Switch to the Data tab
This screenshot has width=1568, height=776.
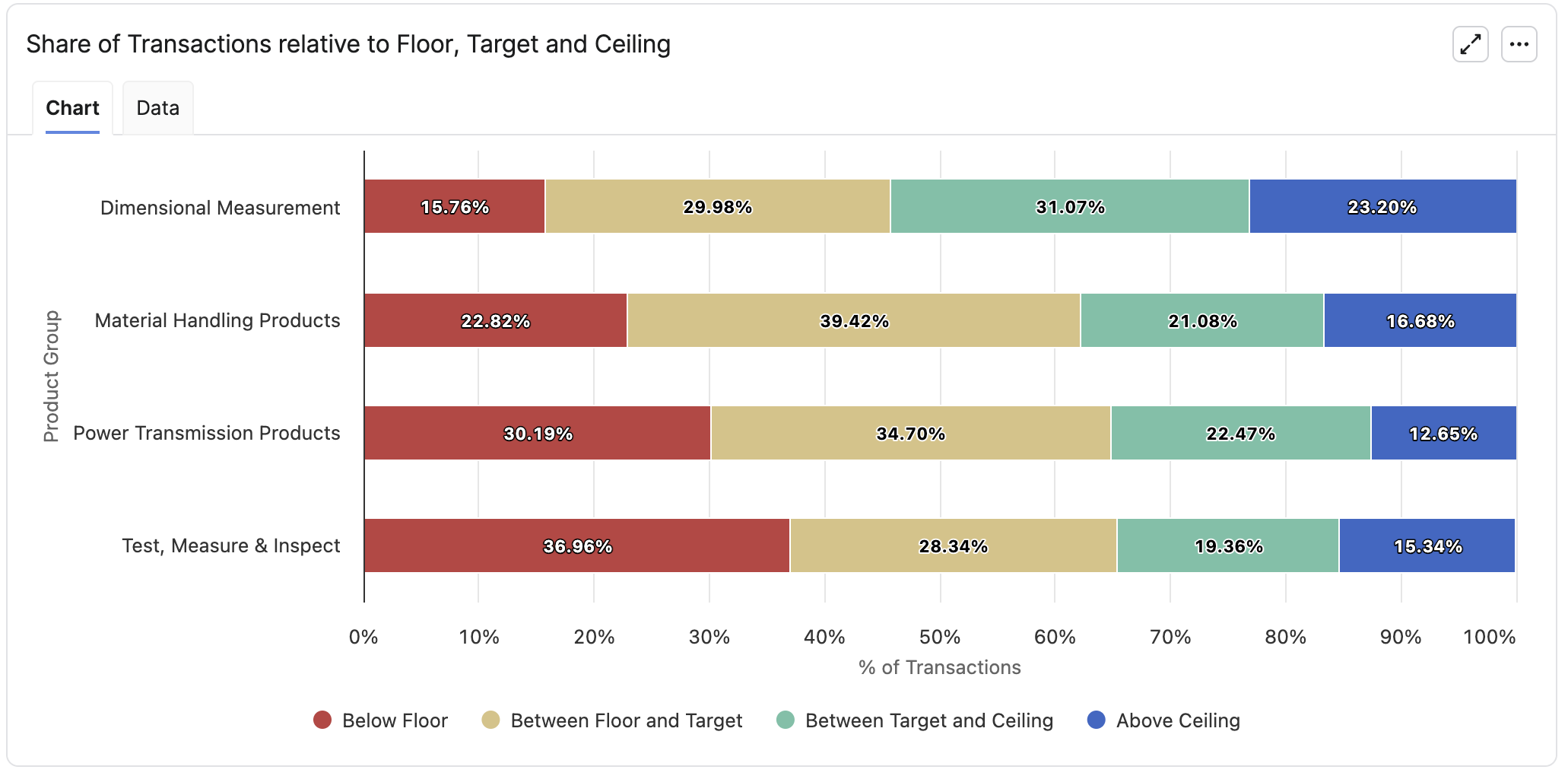(157, 108)
